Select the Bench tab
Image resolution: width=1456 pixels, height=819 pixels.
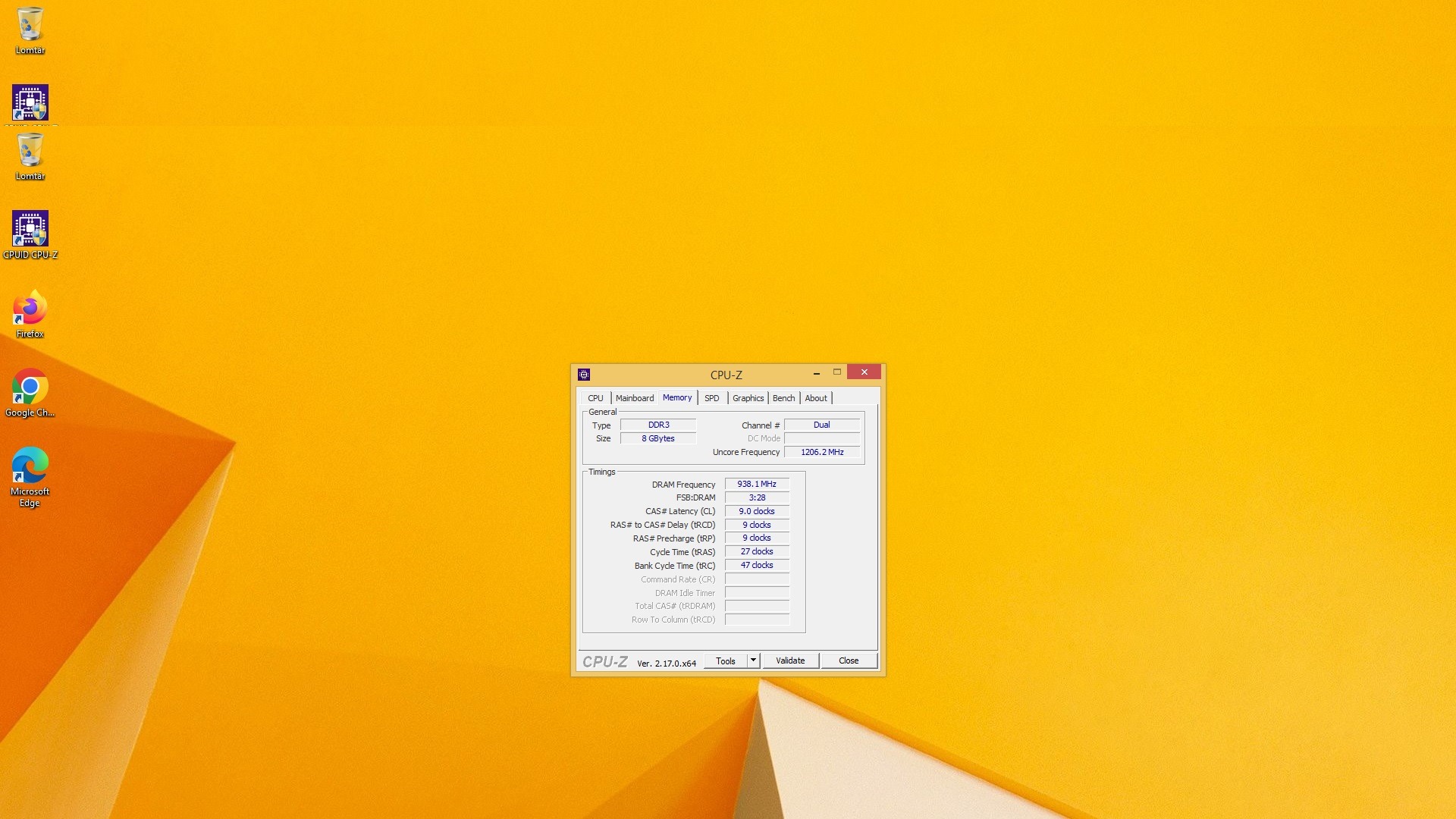[x=783, y=398]
